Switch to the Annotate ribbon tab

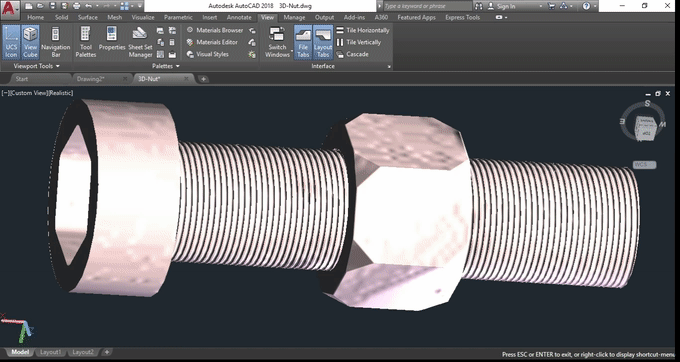pos(239,17)
